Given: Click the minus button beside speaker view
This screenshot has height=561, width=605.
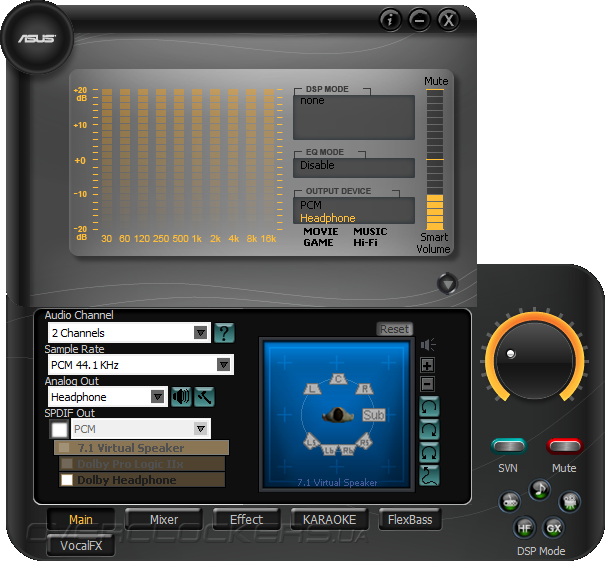Looking at the screenshot, I should tap(428, 384).
